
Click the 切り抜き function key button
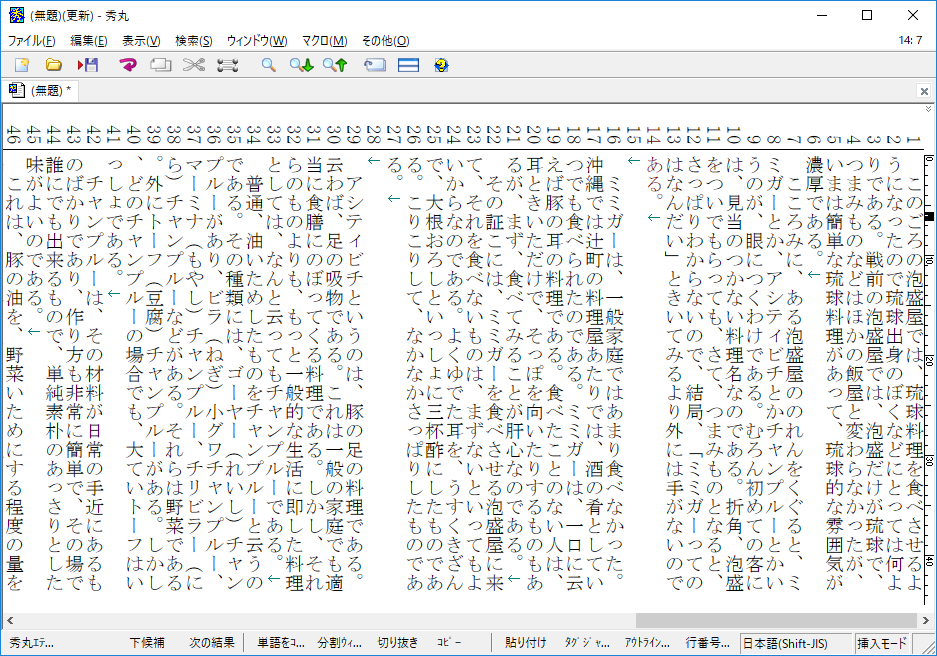[x=398, y=643]
